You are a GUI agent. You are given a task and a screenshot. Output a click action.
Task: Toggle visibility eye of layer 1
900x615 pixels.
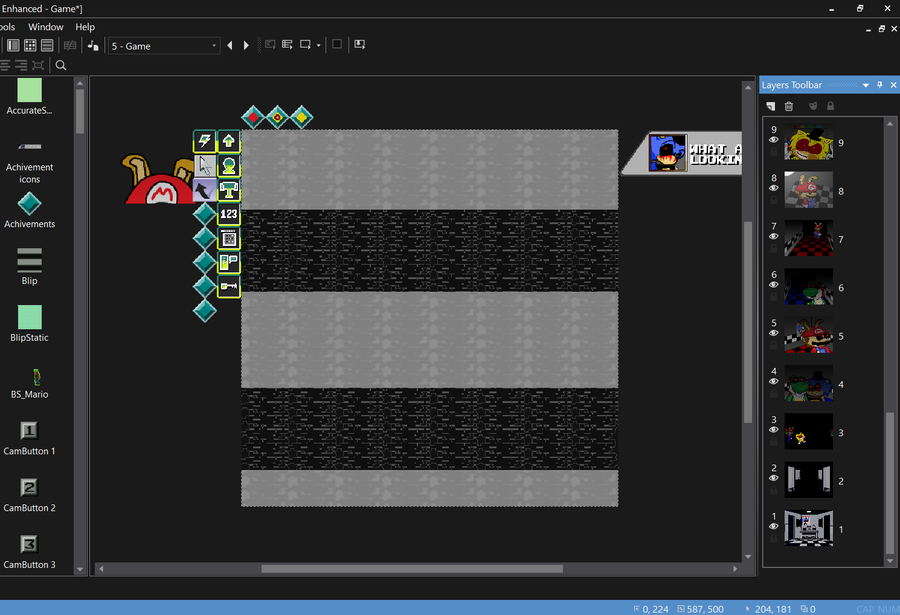coord(774,526)
